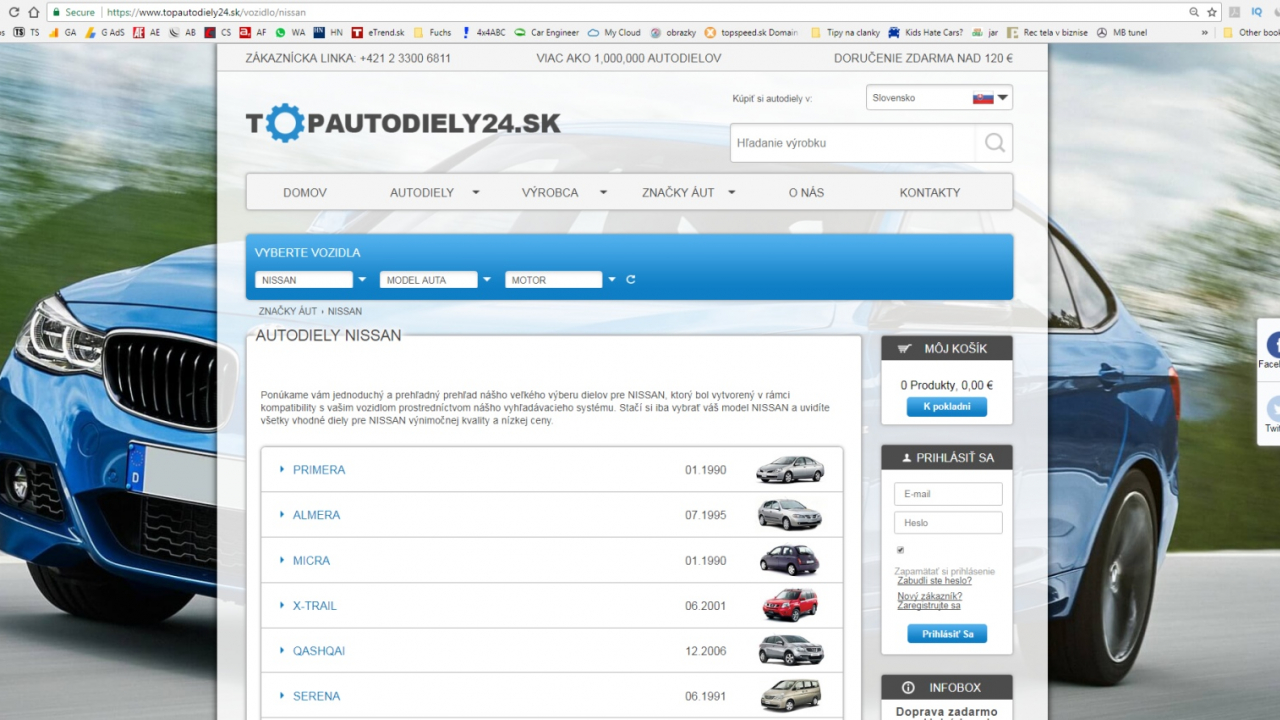
Task: Open the NISSAN make dropdown
Action: point(311,280)
